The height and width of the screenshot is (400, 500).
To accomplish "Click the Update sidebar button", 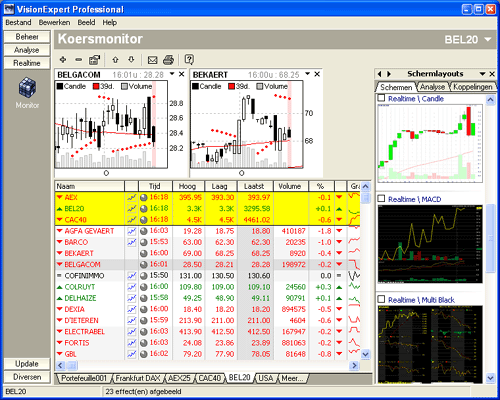I will (27, 364).
